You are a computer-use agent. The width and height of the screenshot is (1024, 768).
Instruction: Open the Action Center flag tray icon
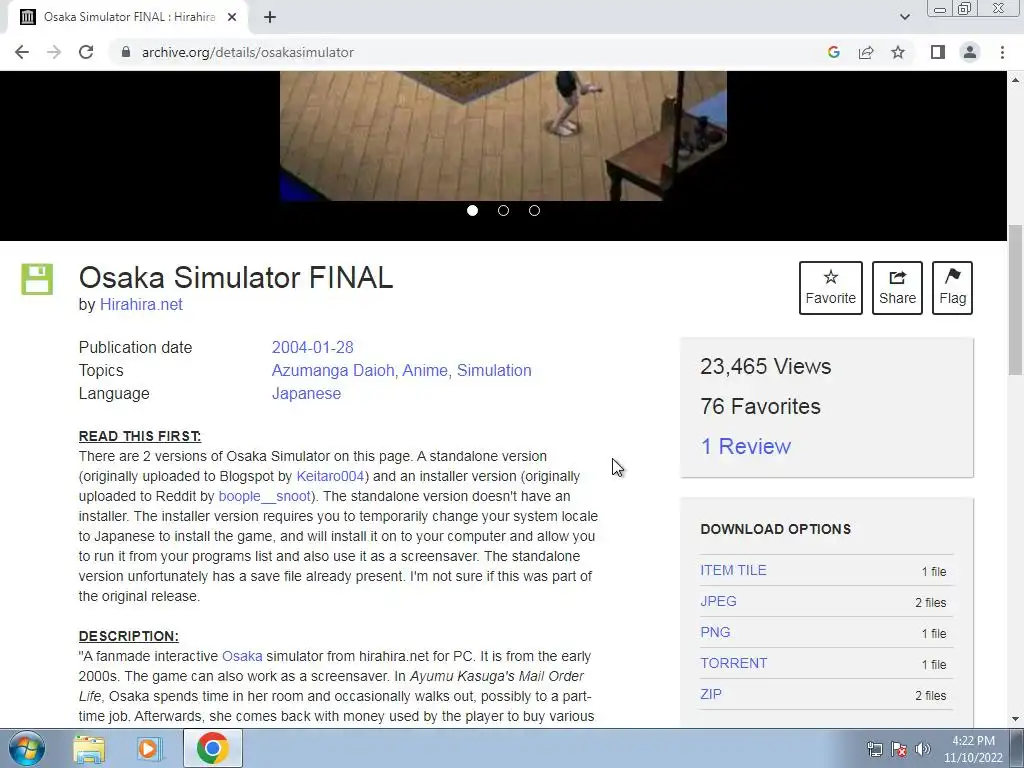point(899,749)
